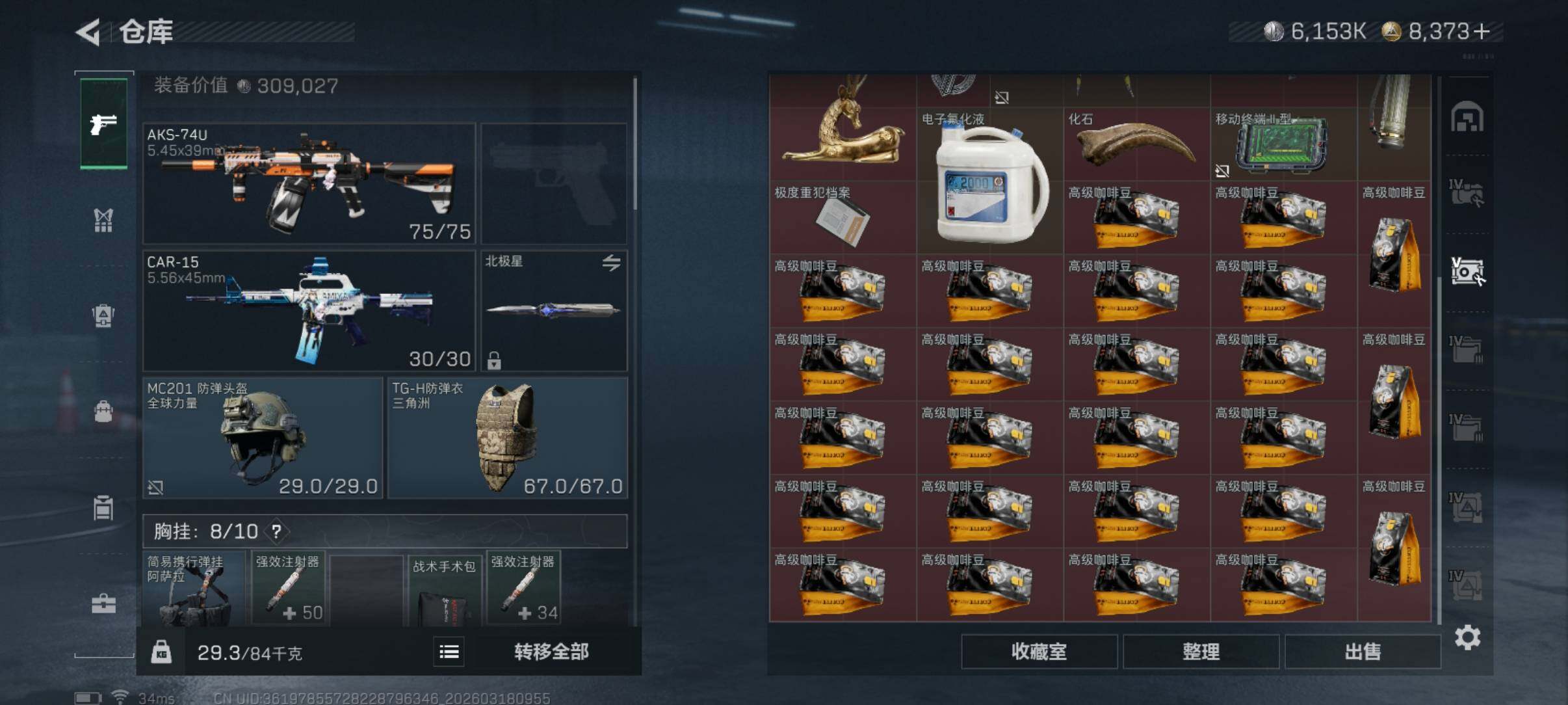The image size is (1568, 705).
Task: Select the MC201 防弹头盔 helmet slot
Action: click(263, 438)
